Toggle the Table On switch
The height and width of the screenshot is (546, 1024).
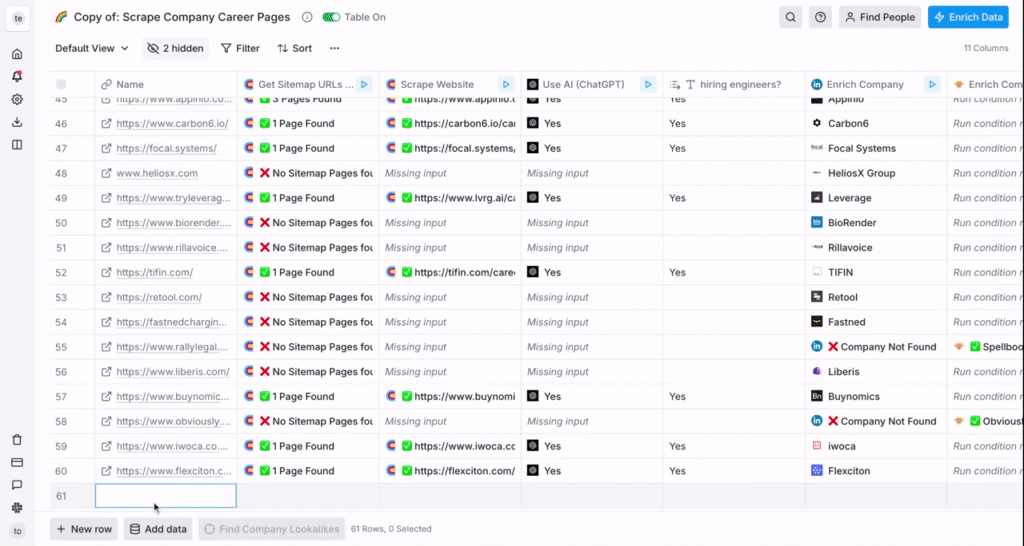coord(331,17)
